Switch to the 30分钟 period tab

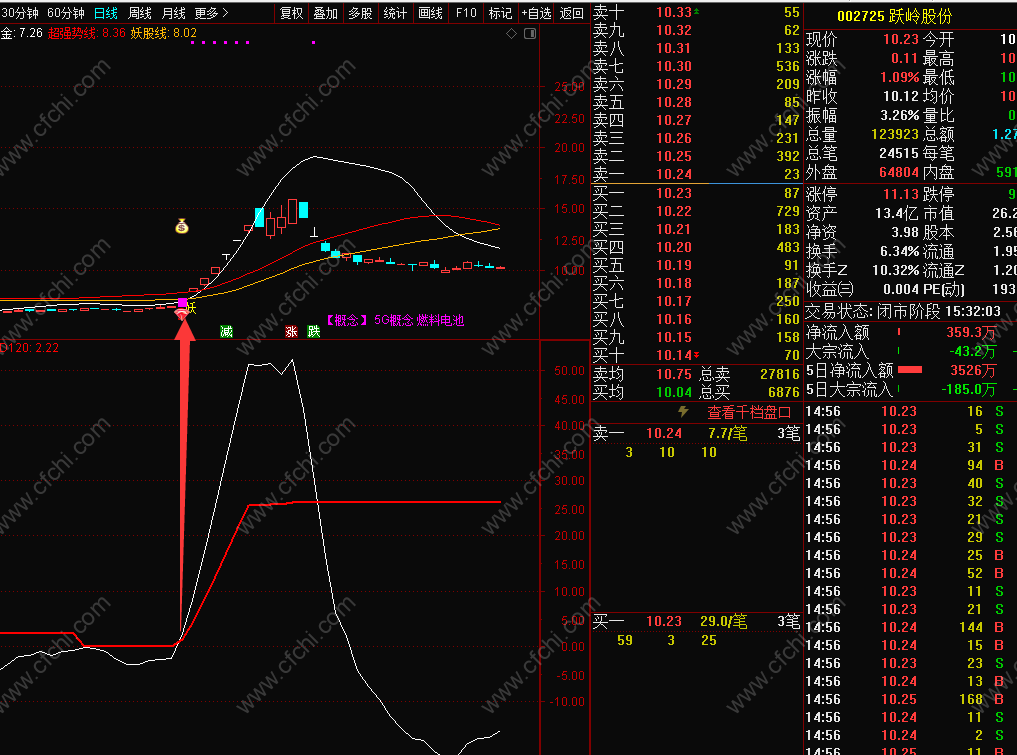(x=19, y=13)
